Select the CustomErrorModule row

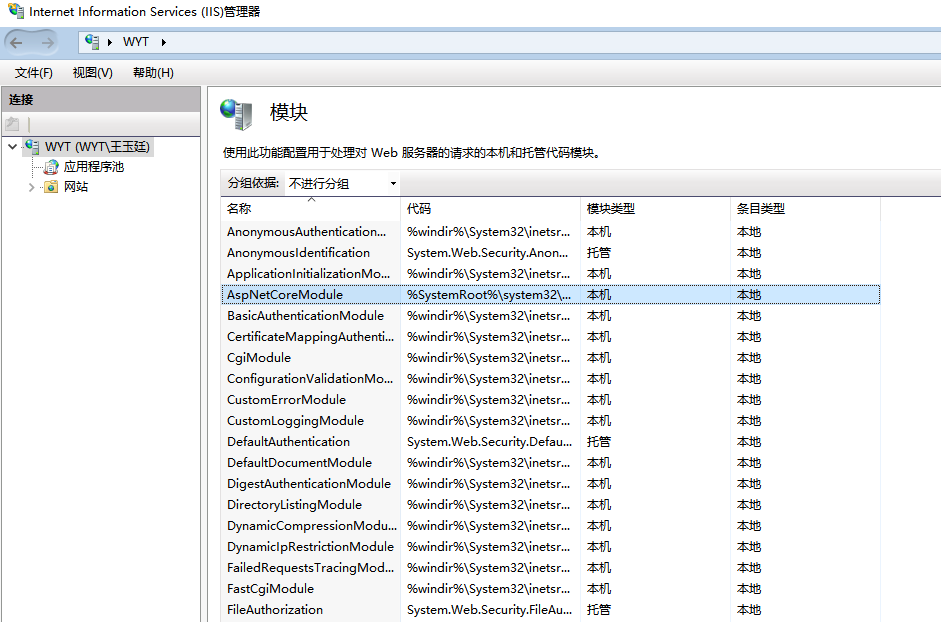550,400
